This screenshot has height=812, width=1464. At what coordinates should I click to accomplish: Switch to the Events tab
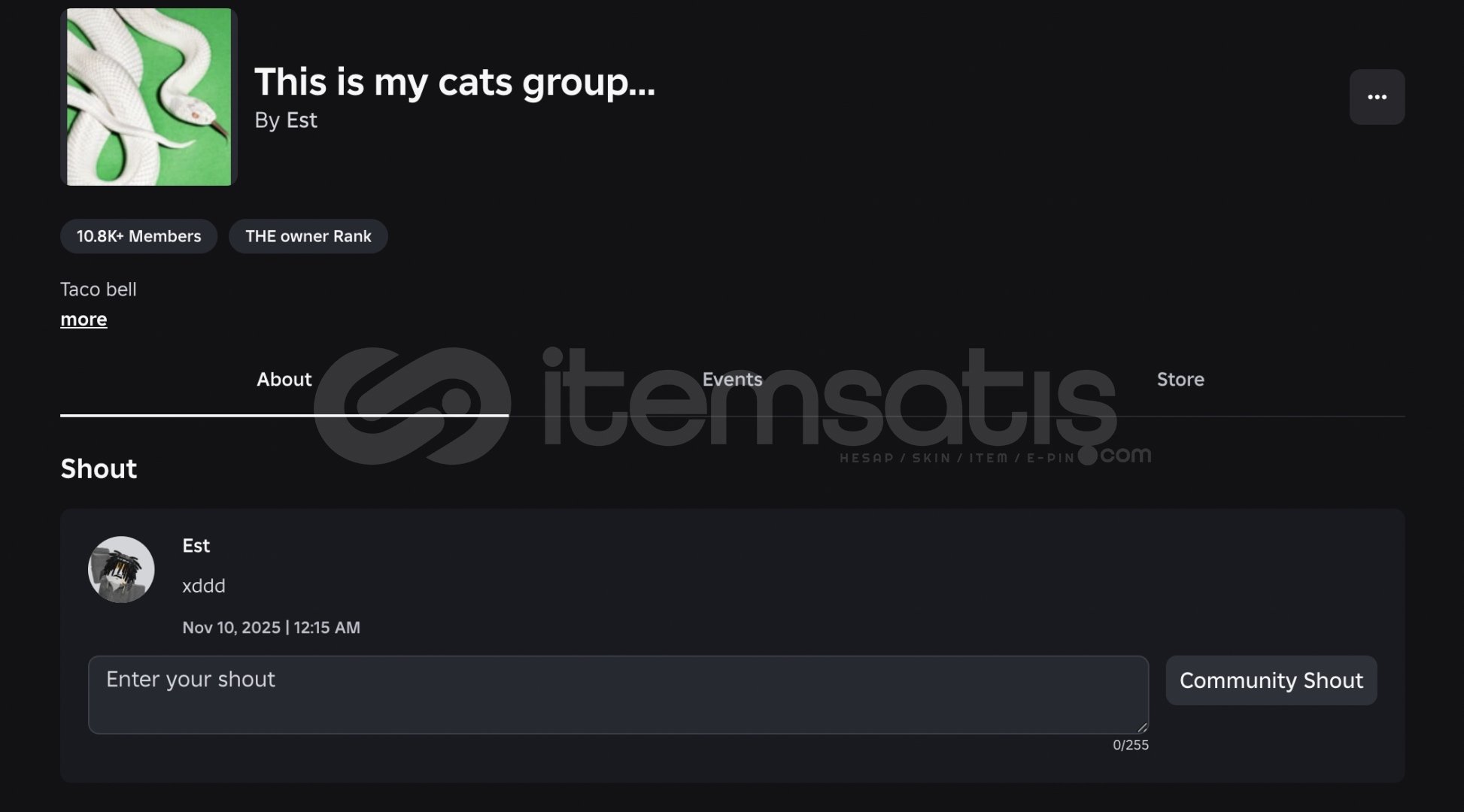point(733,380)
